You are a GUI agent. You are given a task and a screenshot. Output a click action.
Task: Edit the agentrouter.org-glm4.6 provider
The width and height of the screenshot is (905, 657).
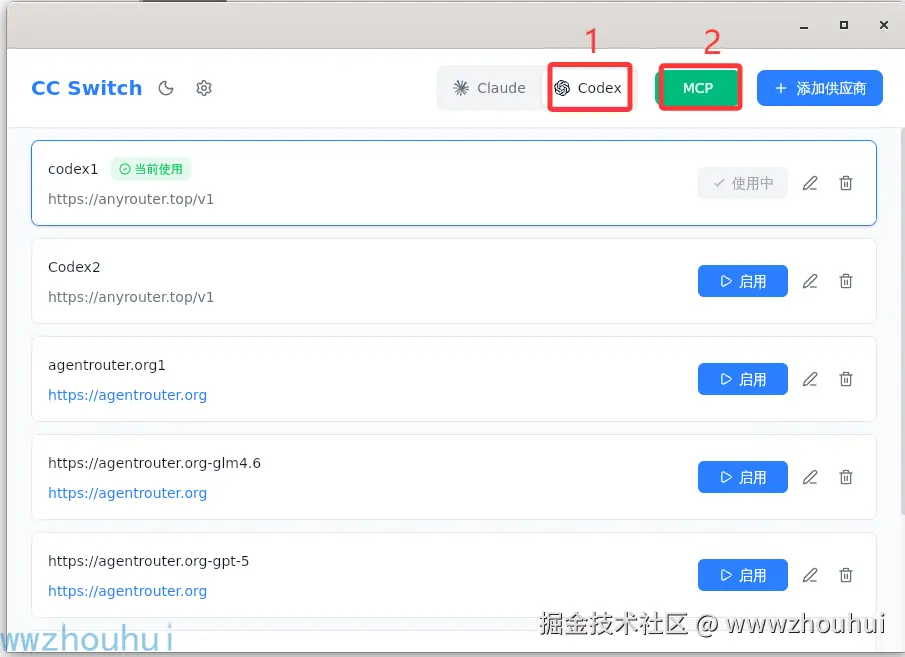point(810,477)
